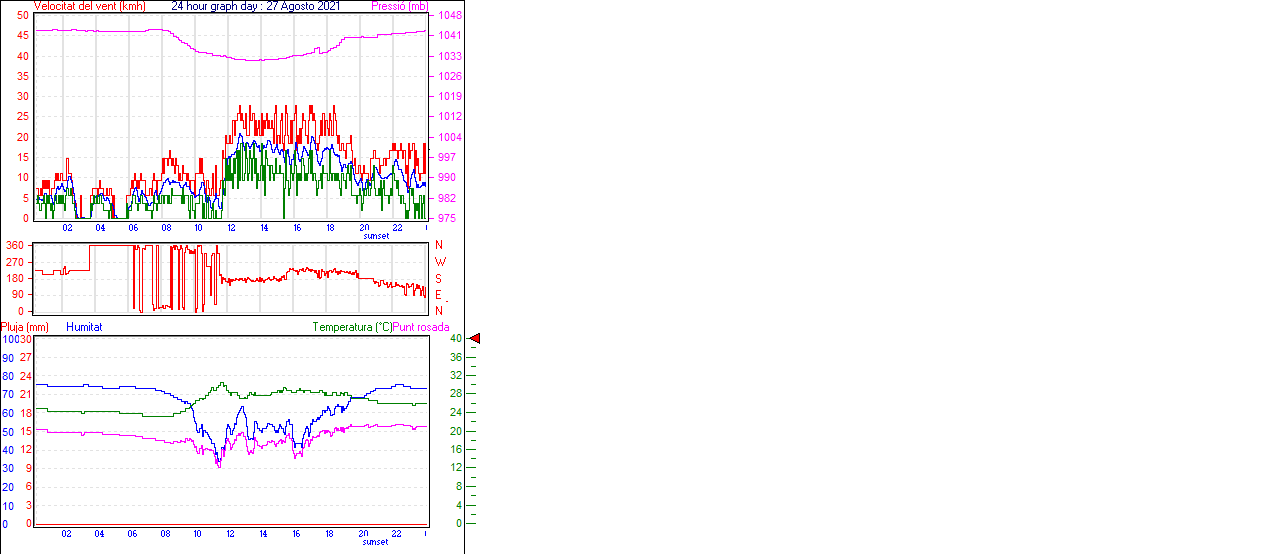The height and width of the screenshot is (554, 1280).
Task: Select the magenta "Punt rosada" legend label
Action: point(421,327)
